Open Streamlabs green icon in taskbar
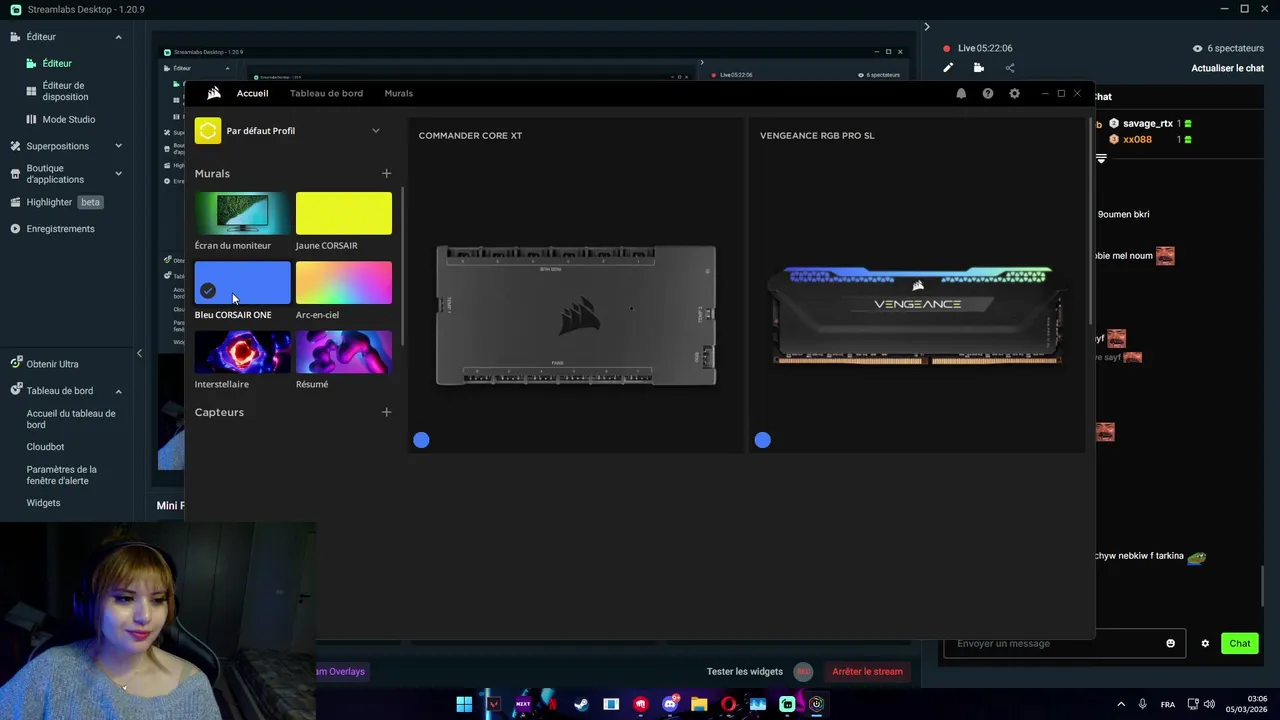Screen dimensions: 1280x720 click(x=787, y=704)
